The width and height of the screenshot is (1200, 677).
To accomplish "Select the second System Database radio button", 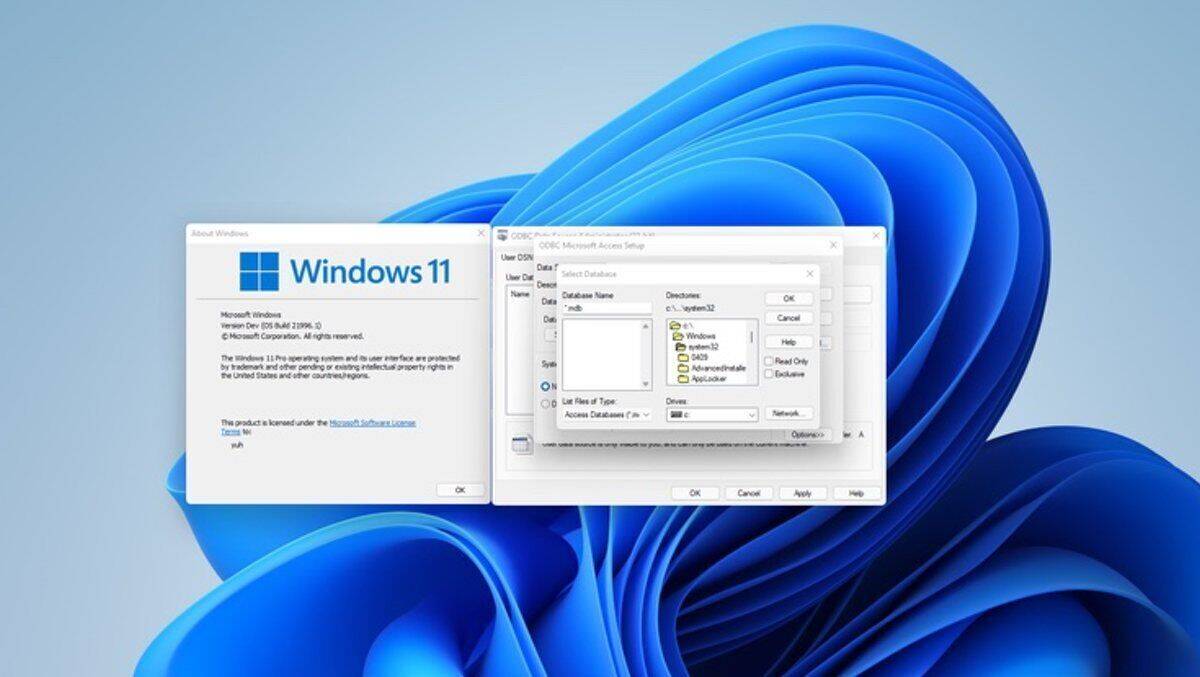I will (546, 404).
